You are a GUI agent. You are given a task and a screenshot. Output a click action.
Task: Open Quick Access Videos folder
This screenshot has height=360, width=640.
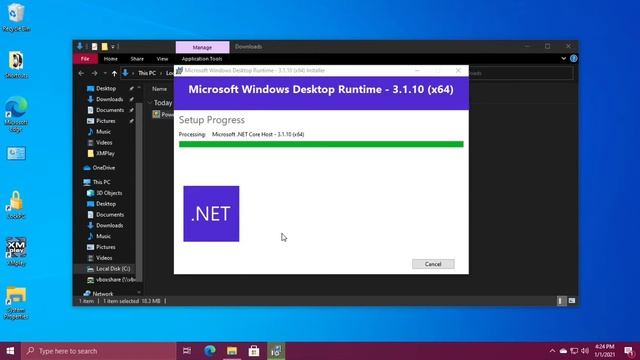104,142
